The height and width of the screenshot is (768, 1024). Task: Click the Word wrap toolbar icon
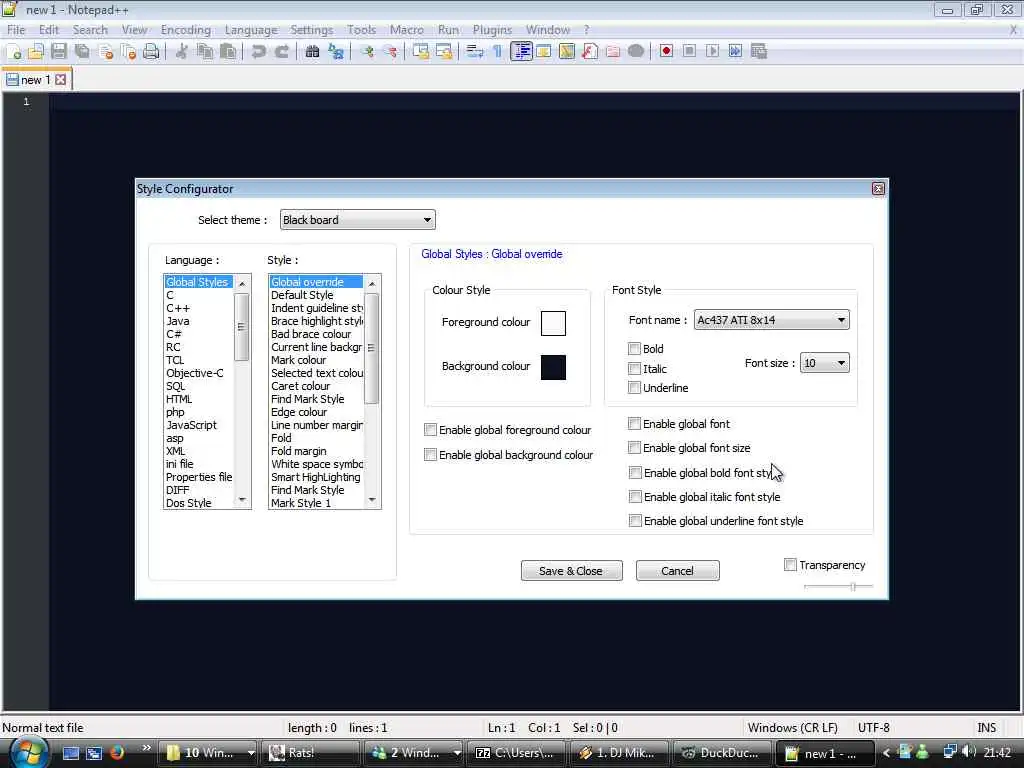tap(475, 52)
